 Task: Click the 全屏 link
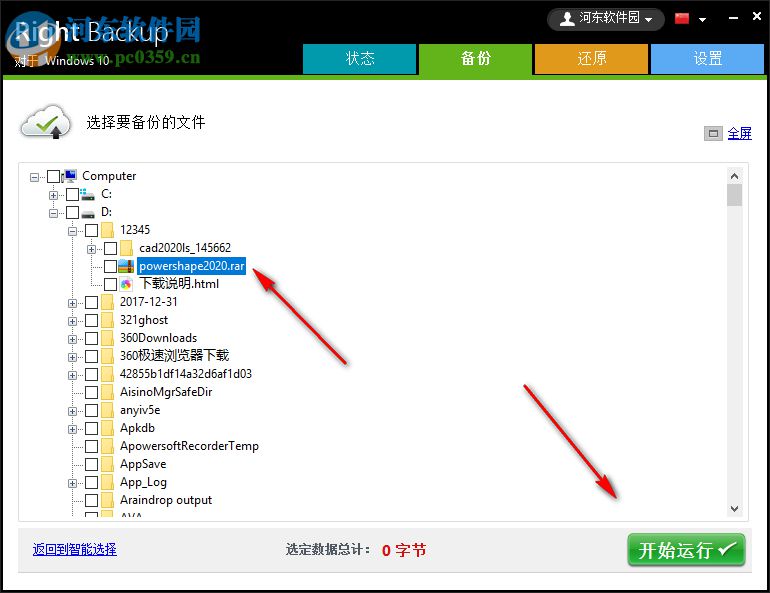tap(740, 134)
